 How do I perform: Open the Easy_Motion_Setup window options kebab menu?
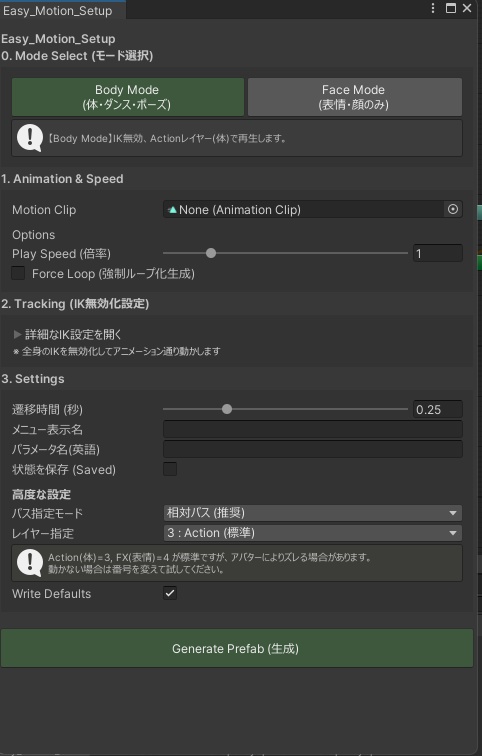click(x=433, y=8)
